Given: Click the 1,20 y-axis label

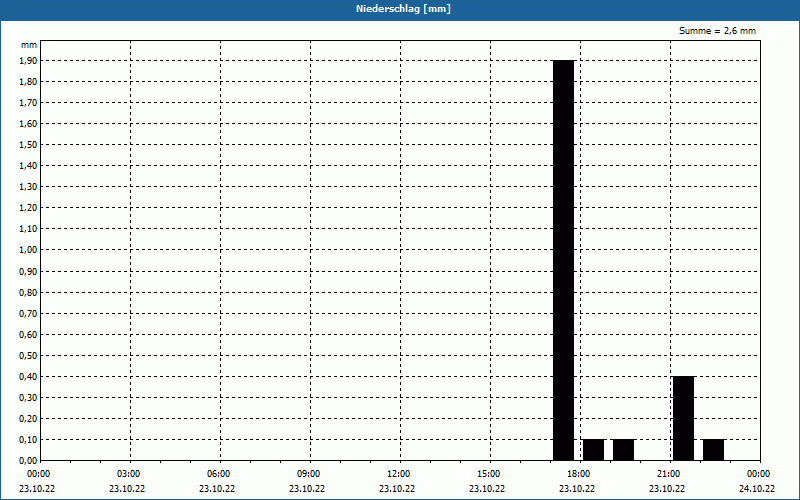Looking at the screenshot, I should pos(28,208).
